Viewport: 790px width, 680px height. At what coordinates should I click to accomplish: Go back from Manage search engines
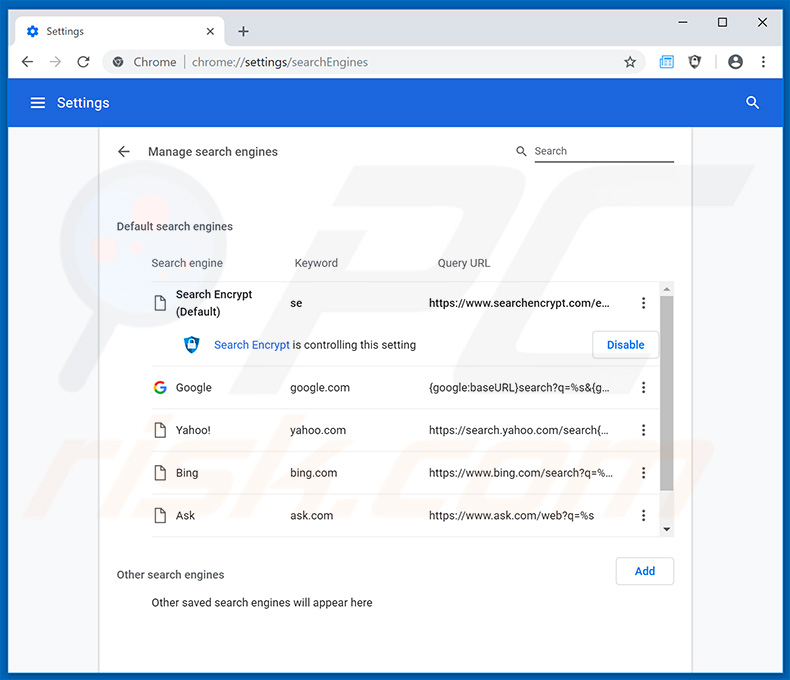pyautogui.click(x=124, y=152)
